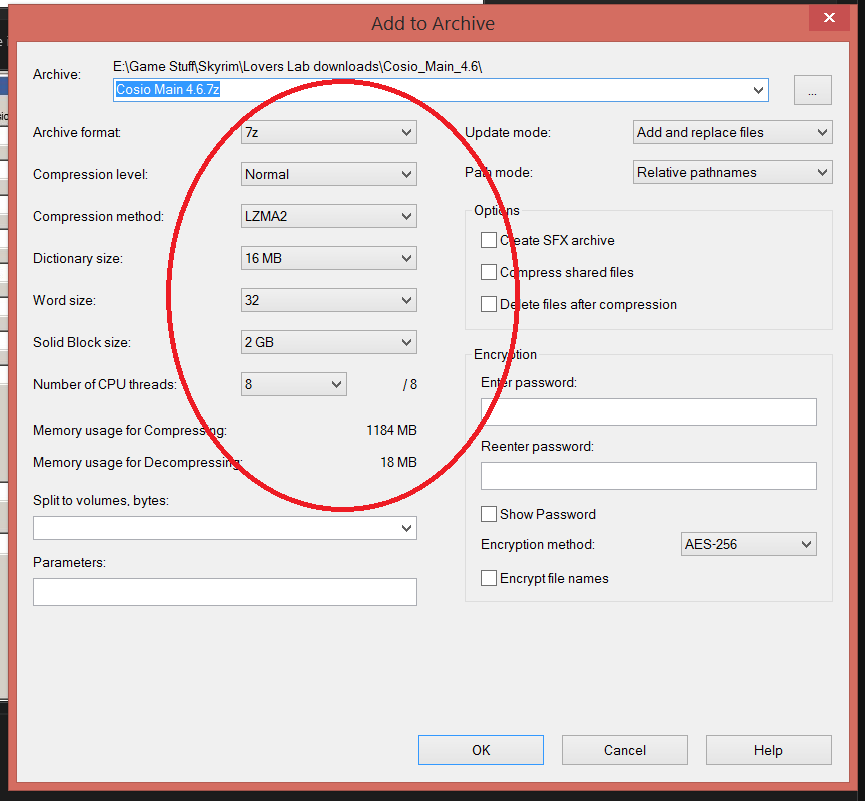Screen dimensions: 865x801
Task: Open the Word size dropdown
Action: coord(329,300)
